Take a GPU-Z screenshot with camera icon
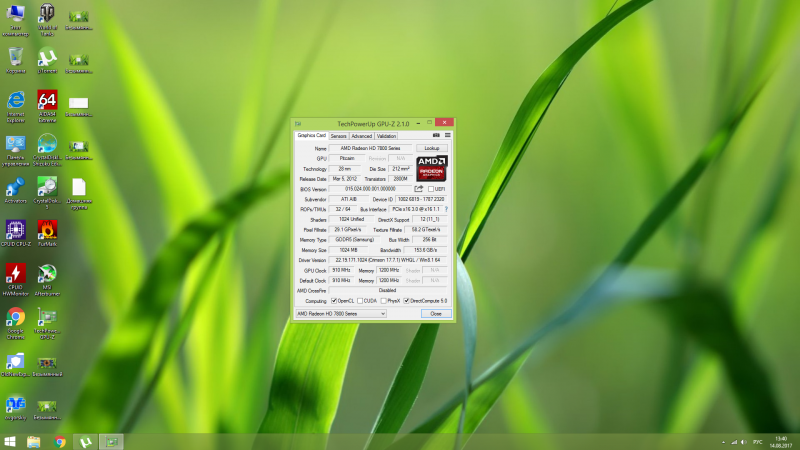The height and width of the screenshot is (450, 800). click(436, 135)
